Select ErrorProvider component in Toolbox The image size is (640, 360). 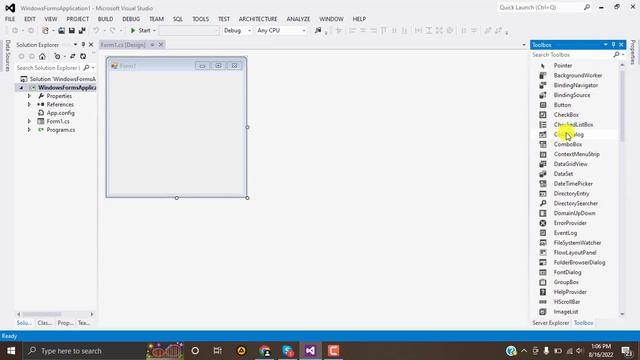[x=570, y=223]
